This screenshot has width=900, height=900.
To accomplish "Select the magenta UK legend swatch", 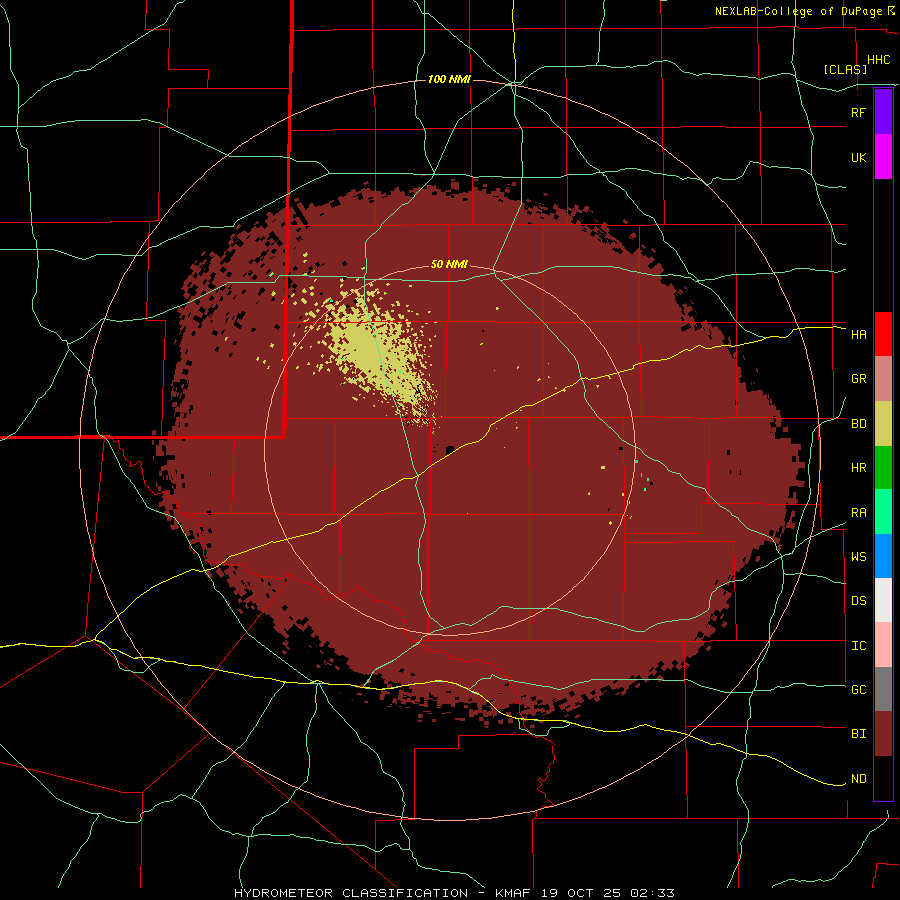I will pyautogui.click(x=883, y=157).
